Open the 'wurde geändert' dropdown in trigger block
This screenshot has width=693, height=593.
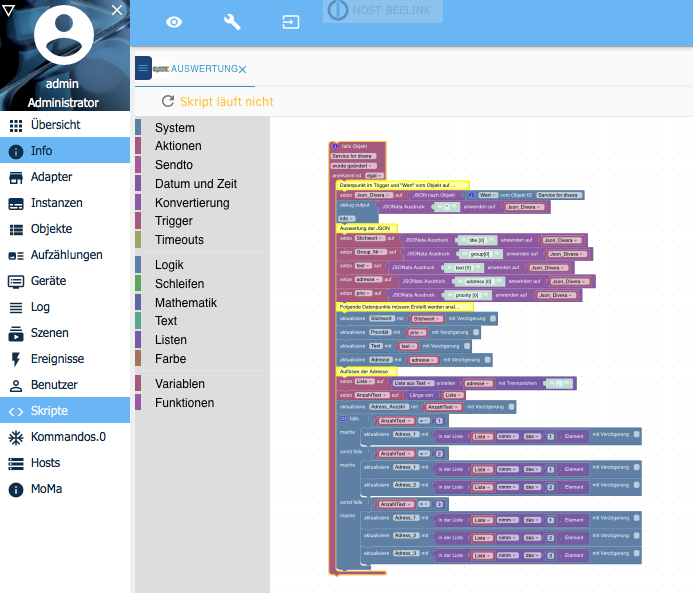pyautogui.click(x=351, y=164)
